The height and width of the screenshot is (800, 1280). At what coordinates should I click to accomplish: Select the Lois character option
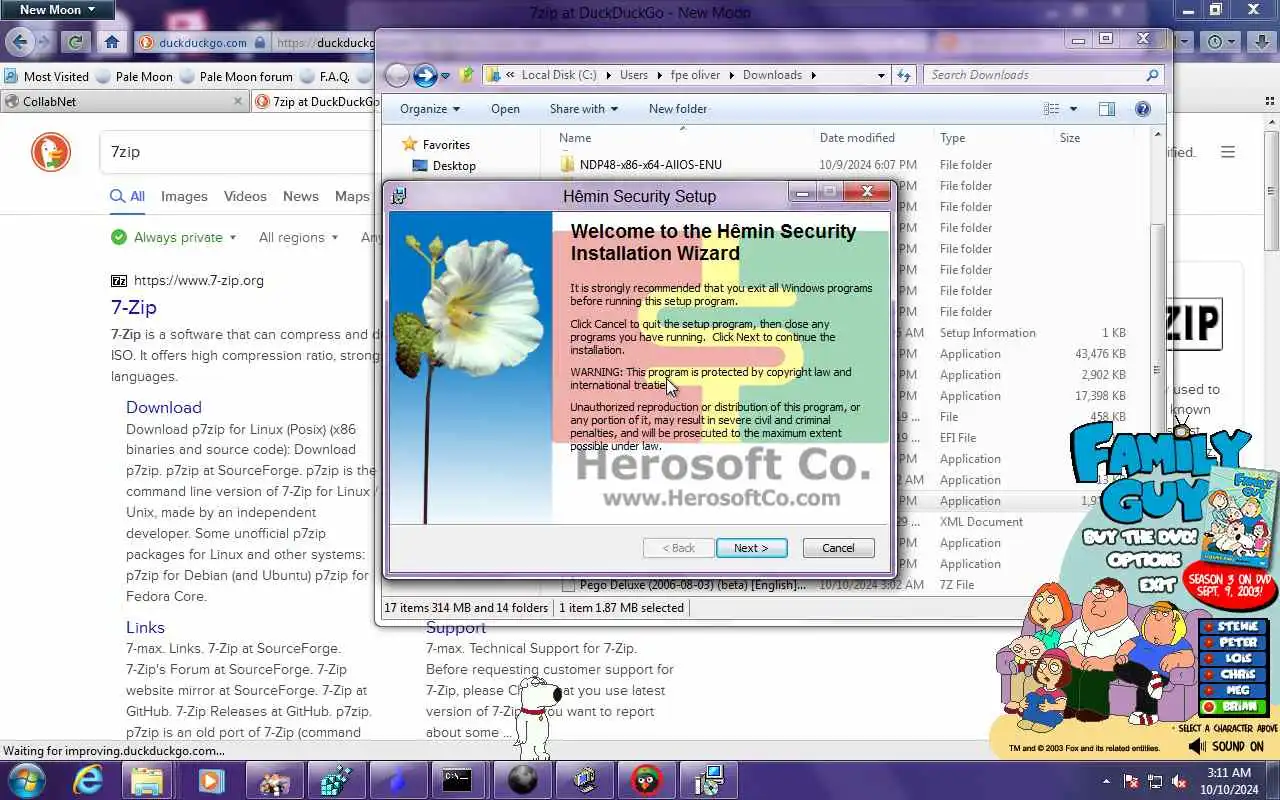1234,659
